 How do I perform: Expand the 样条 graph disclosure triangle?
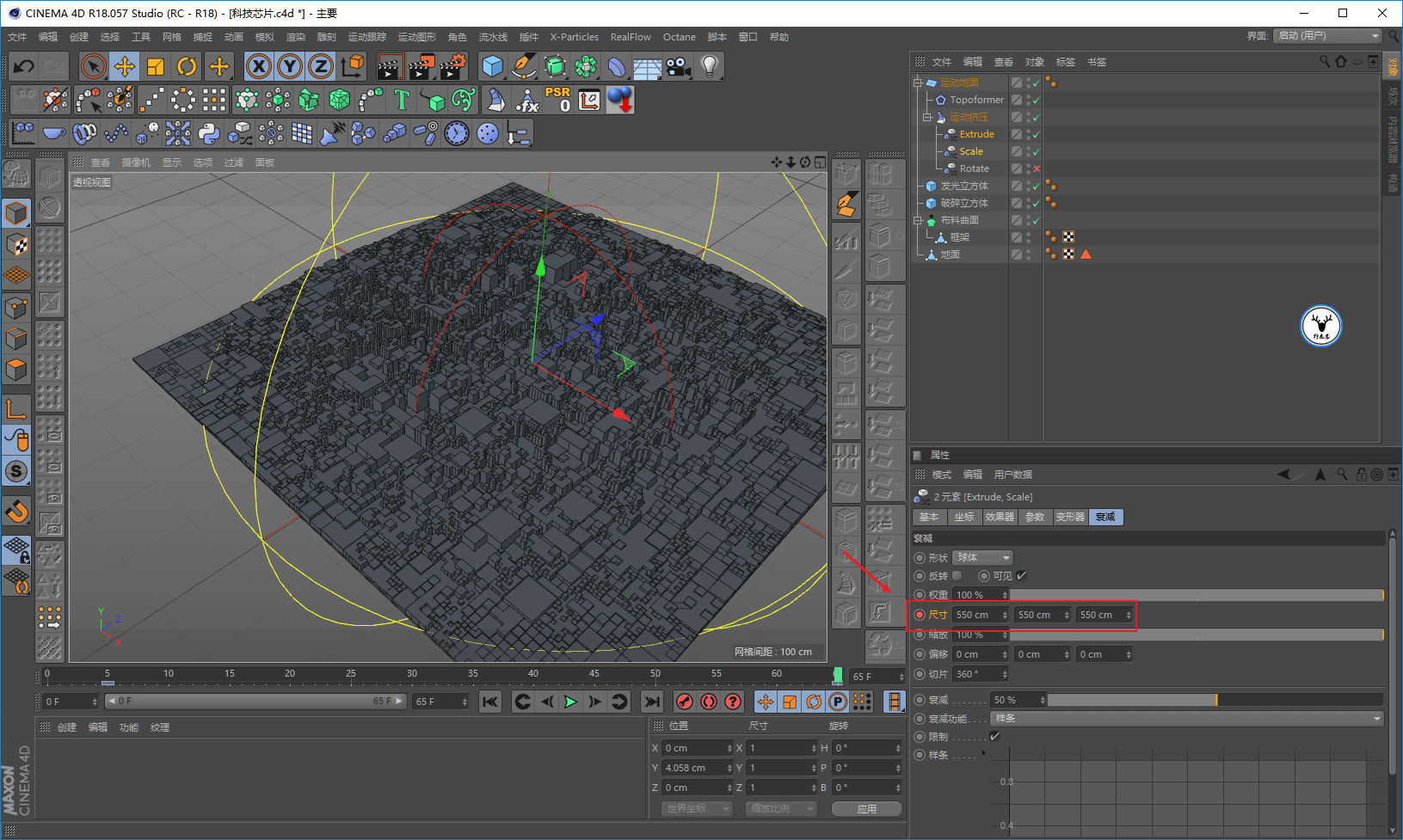984,754
